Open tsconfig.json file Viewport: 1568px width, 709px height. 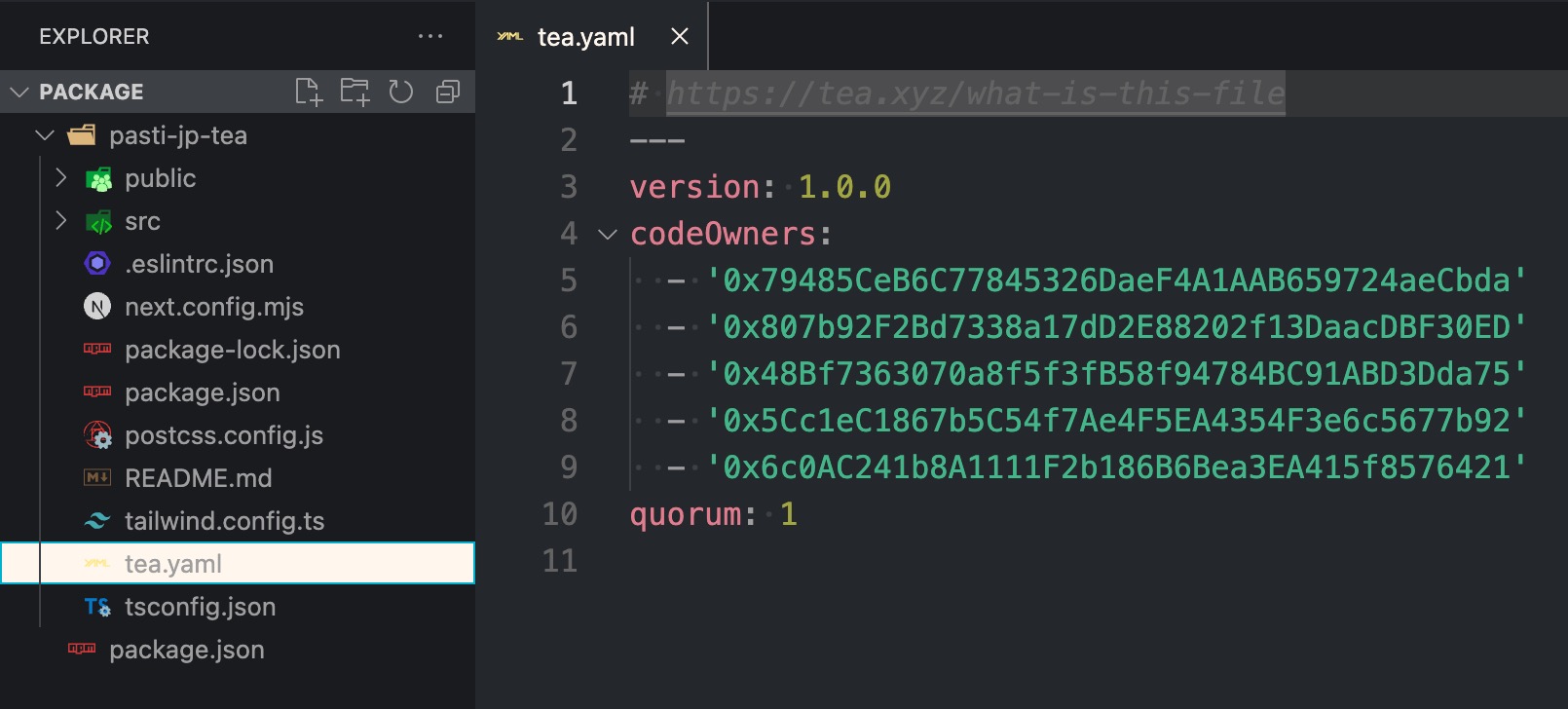[201, 607]
